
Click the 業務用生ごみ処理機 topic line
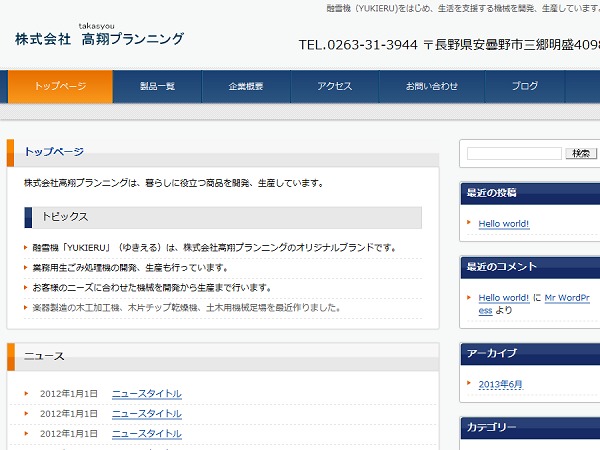click(x=130, y=268)
